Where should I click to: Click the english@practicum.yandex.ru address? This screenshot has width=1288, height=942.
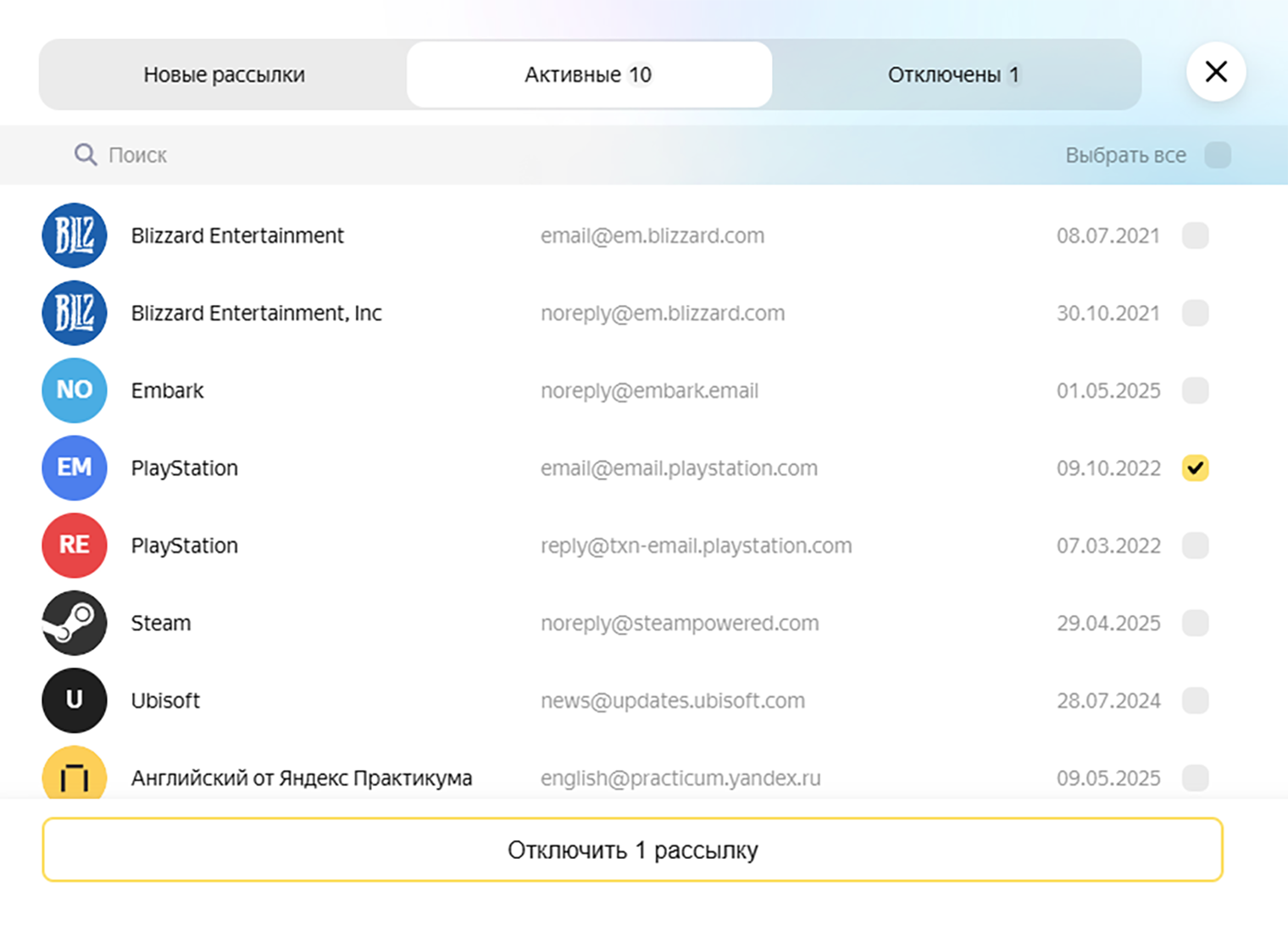click(680, 778)
